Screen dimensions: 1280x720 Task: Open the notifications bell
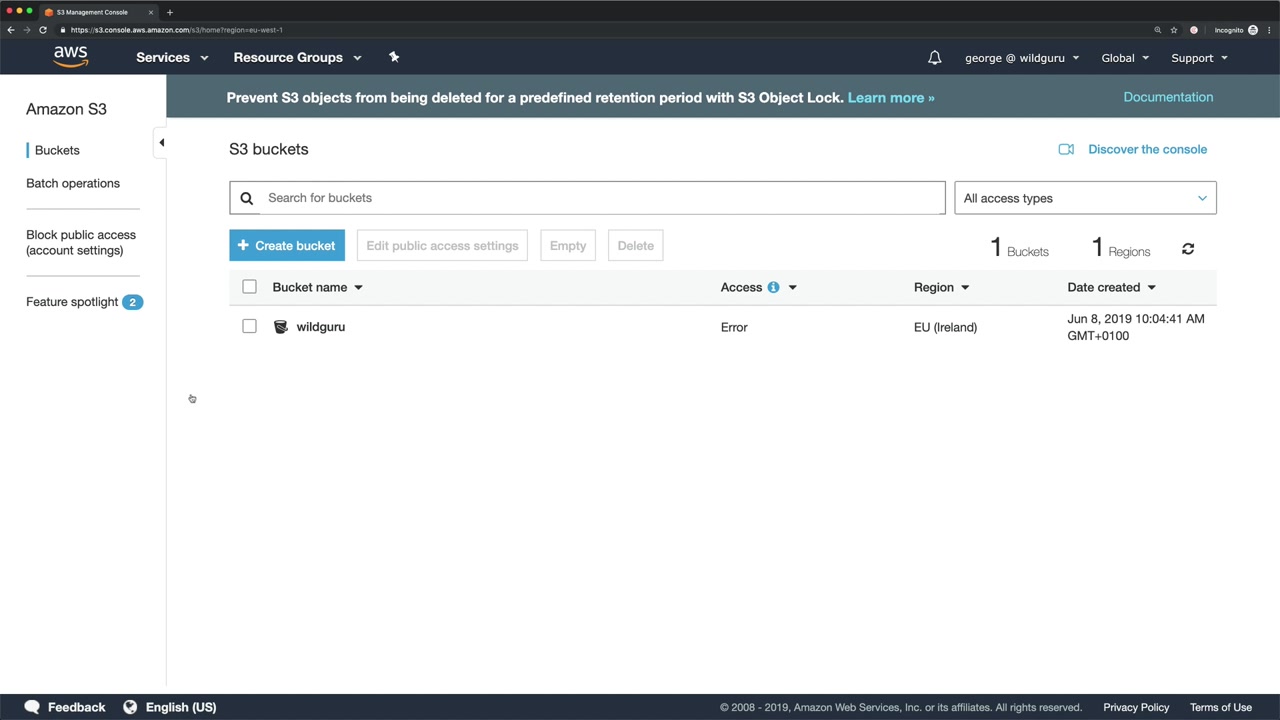pyautogui.click(x=934, y=58)
